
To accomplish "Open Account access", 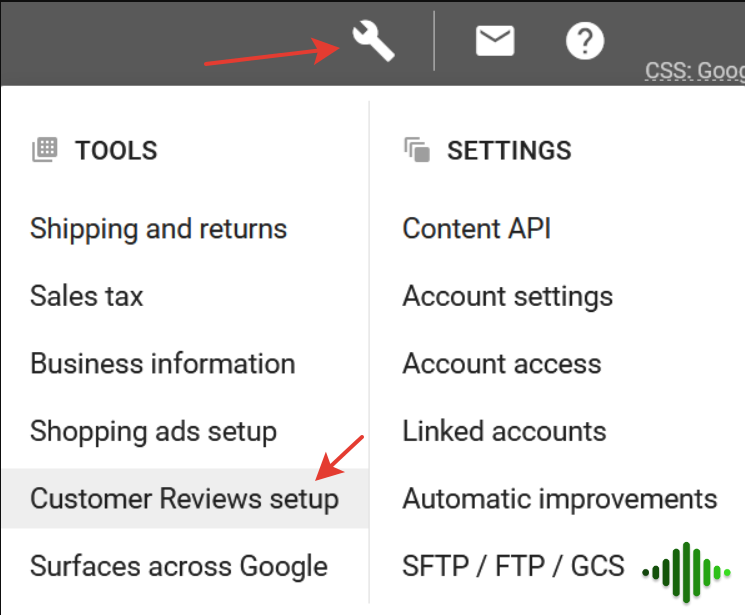I will tap(502, 364).
